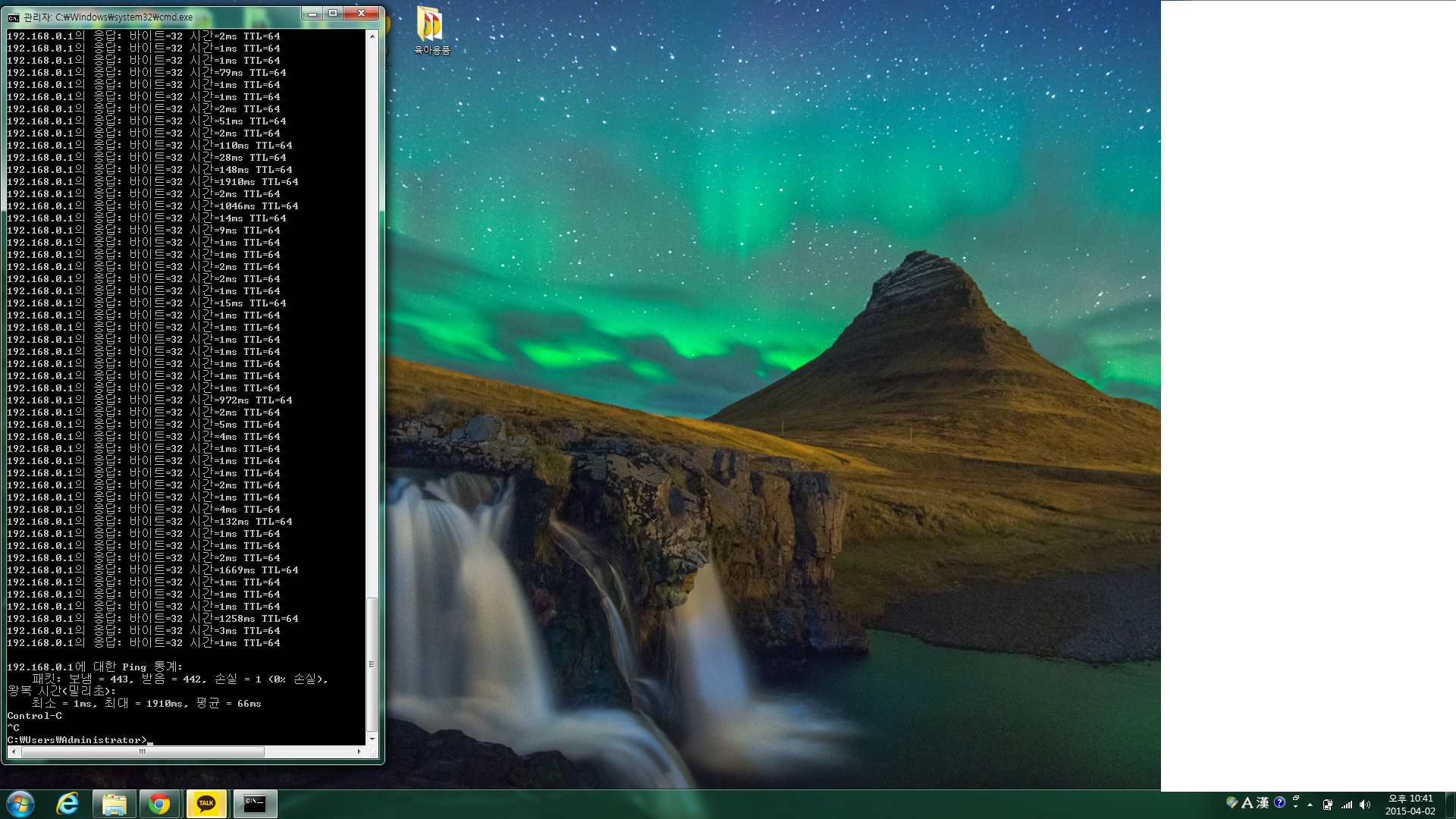Click the cmd vertical scrollbar up arrow
The height and width of the screenshot is (819, 1456).
coord(372,36)
